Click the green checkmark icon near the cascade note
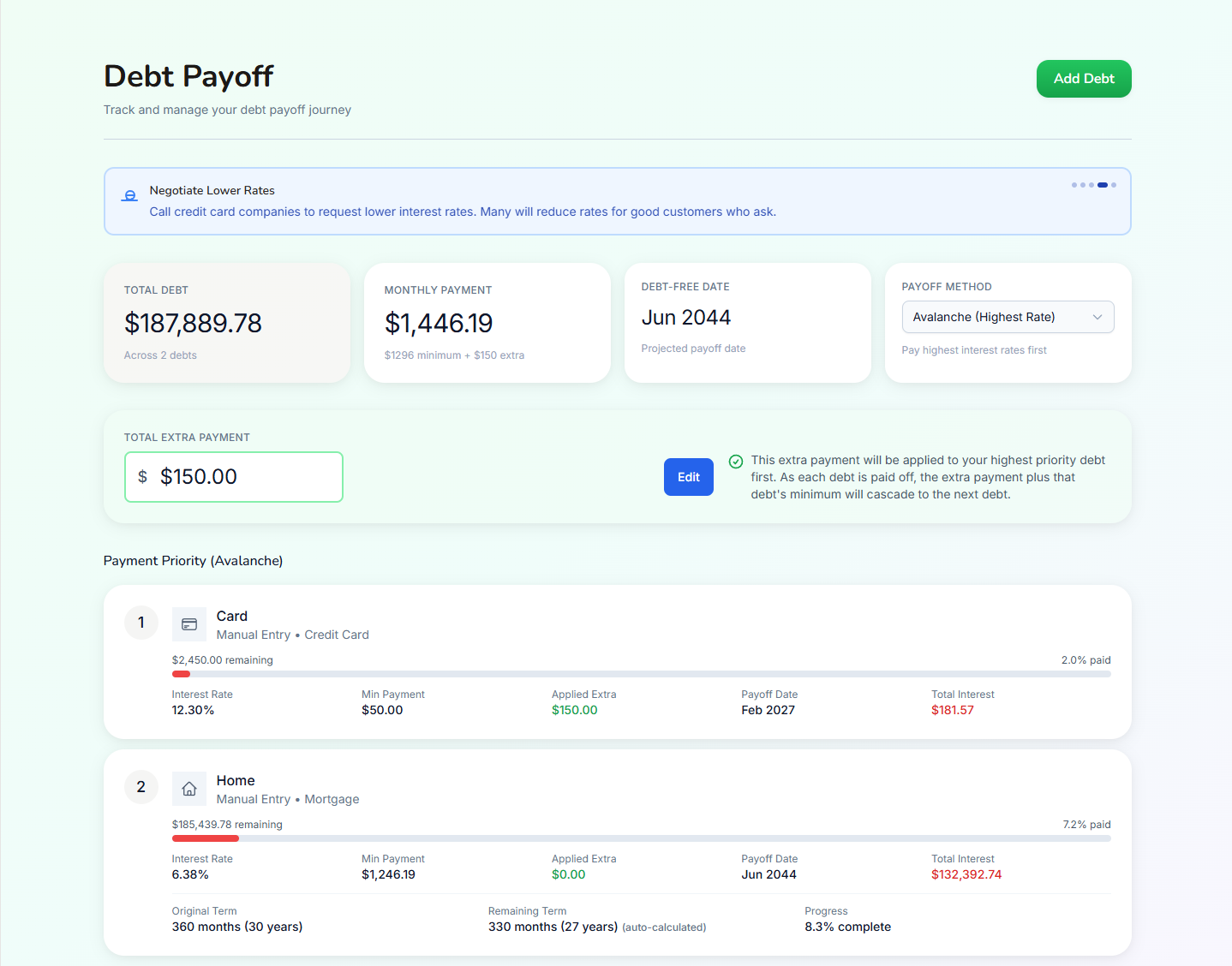1232x966 pixels. point(736,462)
